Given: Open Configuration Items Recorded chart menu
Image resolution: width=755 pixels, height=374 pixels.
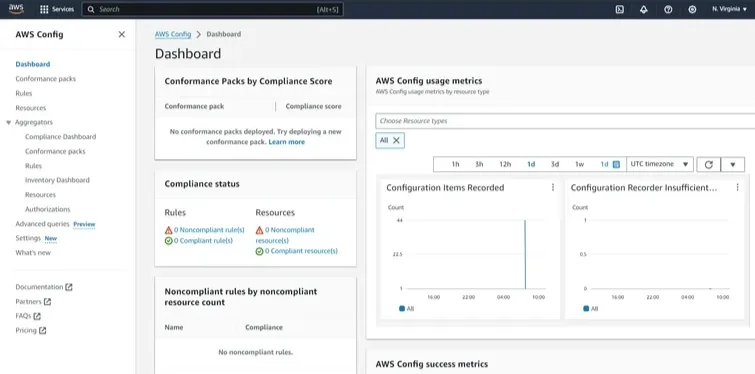Looking at the screenshot, I should point(553,187).
